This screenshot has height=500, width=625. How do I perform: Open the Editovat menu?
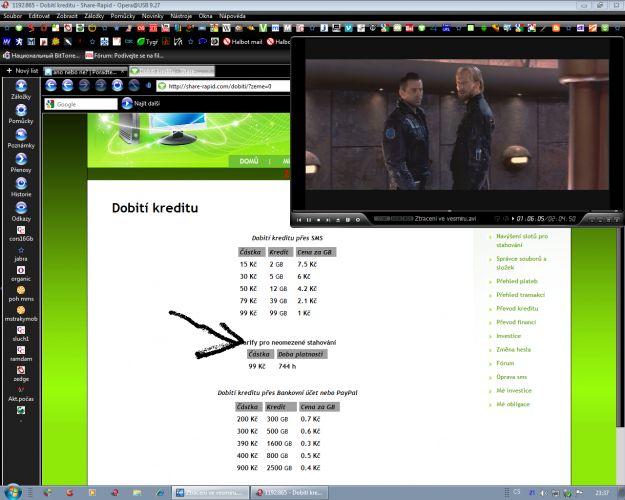click(39, 16)
